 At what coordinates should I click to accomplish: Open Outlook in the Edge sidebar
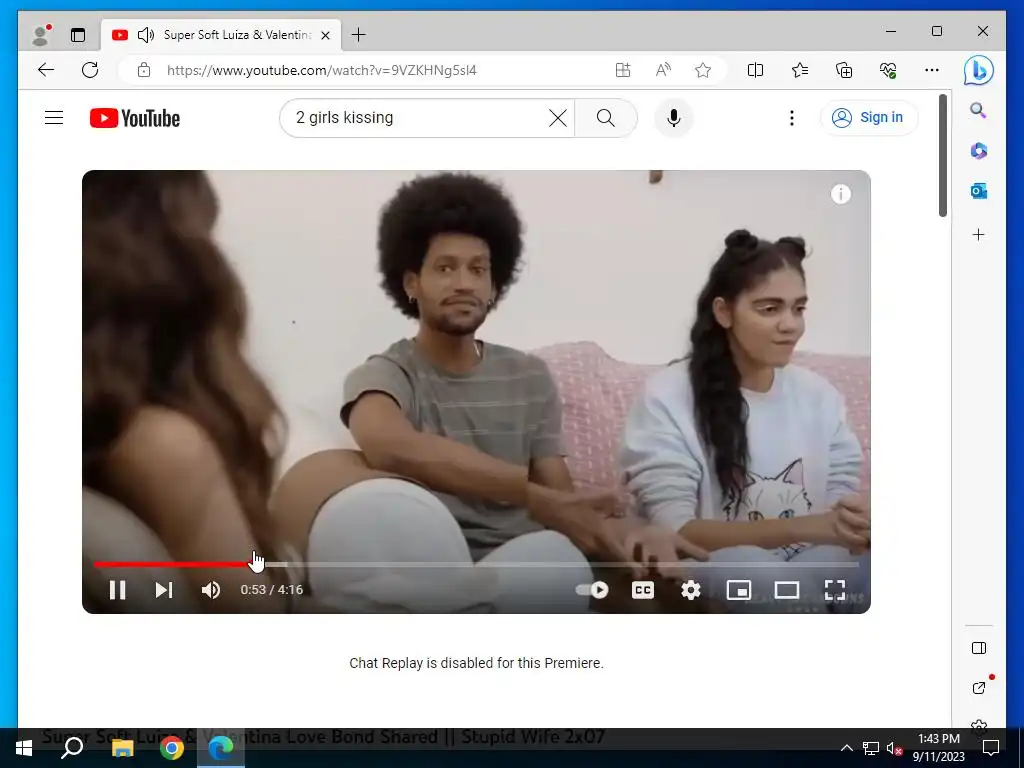[x=978, y=191]
